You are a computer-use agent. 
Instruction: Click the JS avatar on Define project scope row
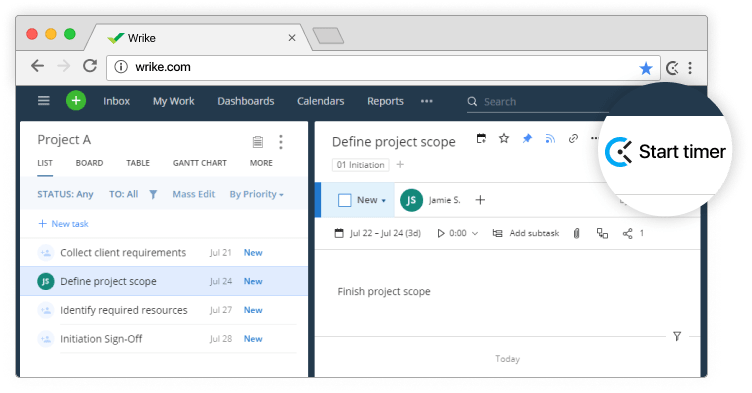coord(46,281)
